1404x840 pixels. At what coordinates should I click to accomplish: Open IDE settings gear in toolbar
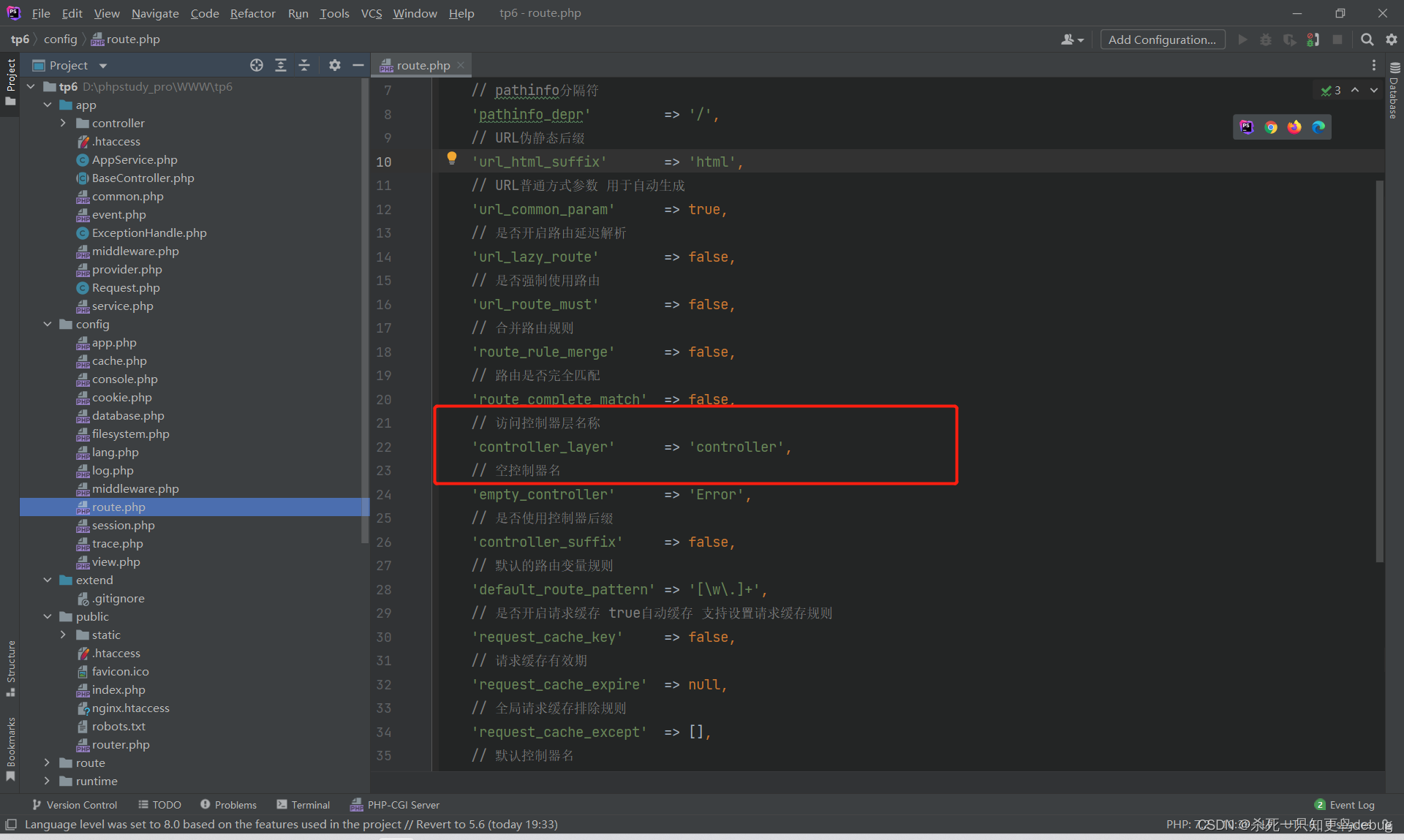point(1392,39)
